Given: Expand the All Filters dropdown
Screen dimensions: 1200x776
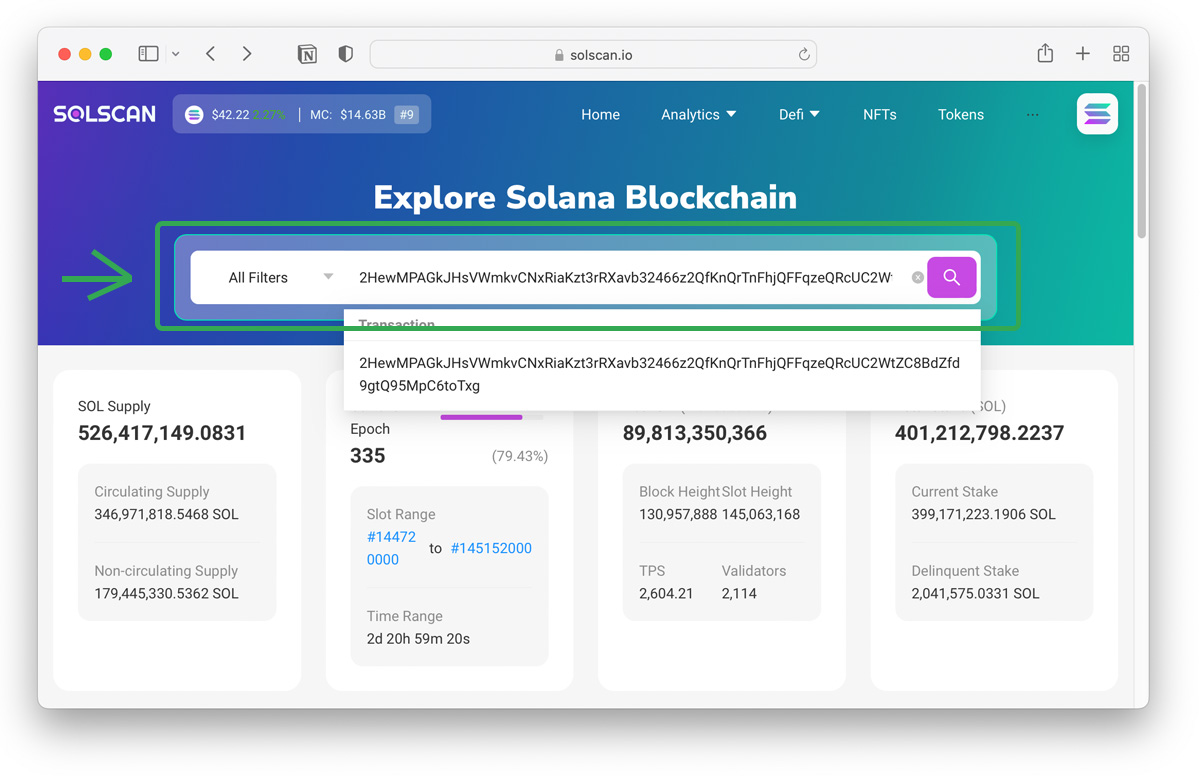Looking at the screenshot, I should click(279, 277).
